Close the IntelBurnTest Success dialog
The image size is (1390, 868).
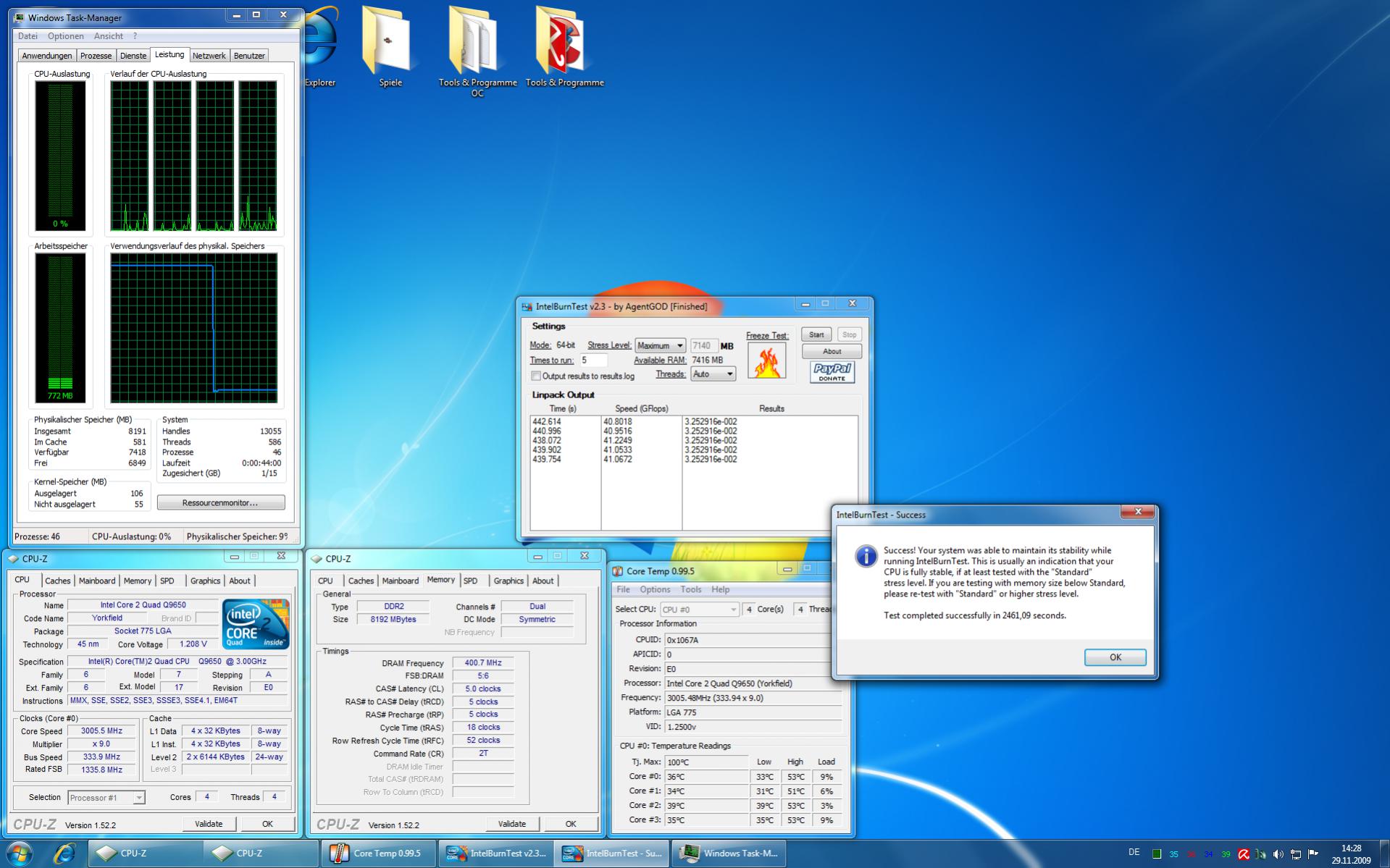coord(1137,512)
